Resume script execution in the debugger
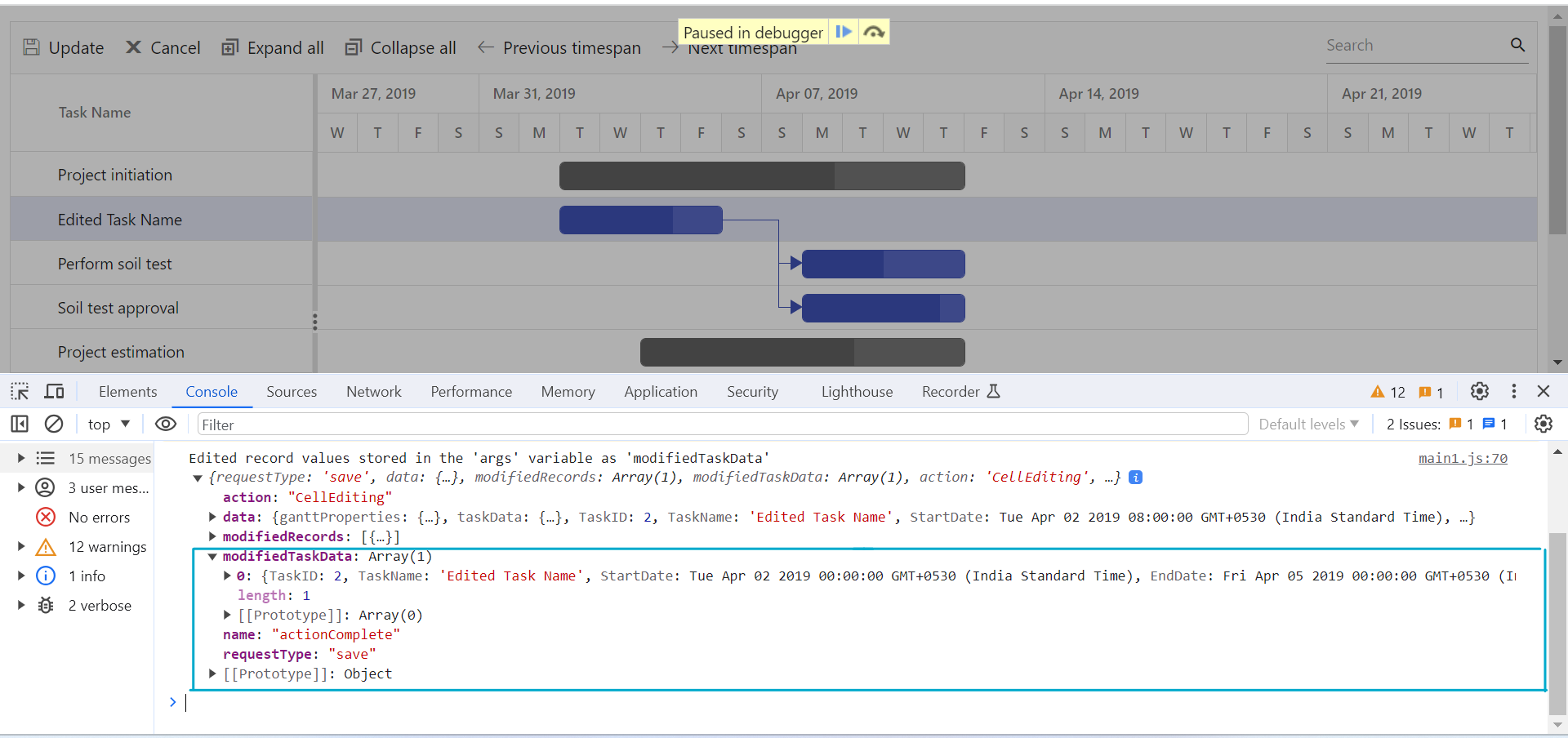This screenshot has width=1568, height=738. 844,31
